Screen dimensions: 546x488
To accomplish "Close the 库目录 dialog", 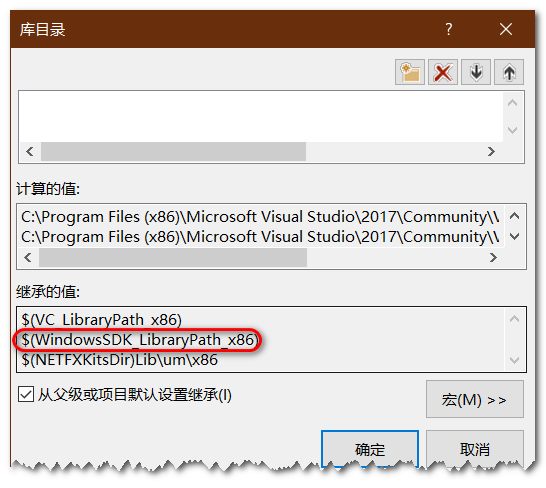I will click(506, 29).
